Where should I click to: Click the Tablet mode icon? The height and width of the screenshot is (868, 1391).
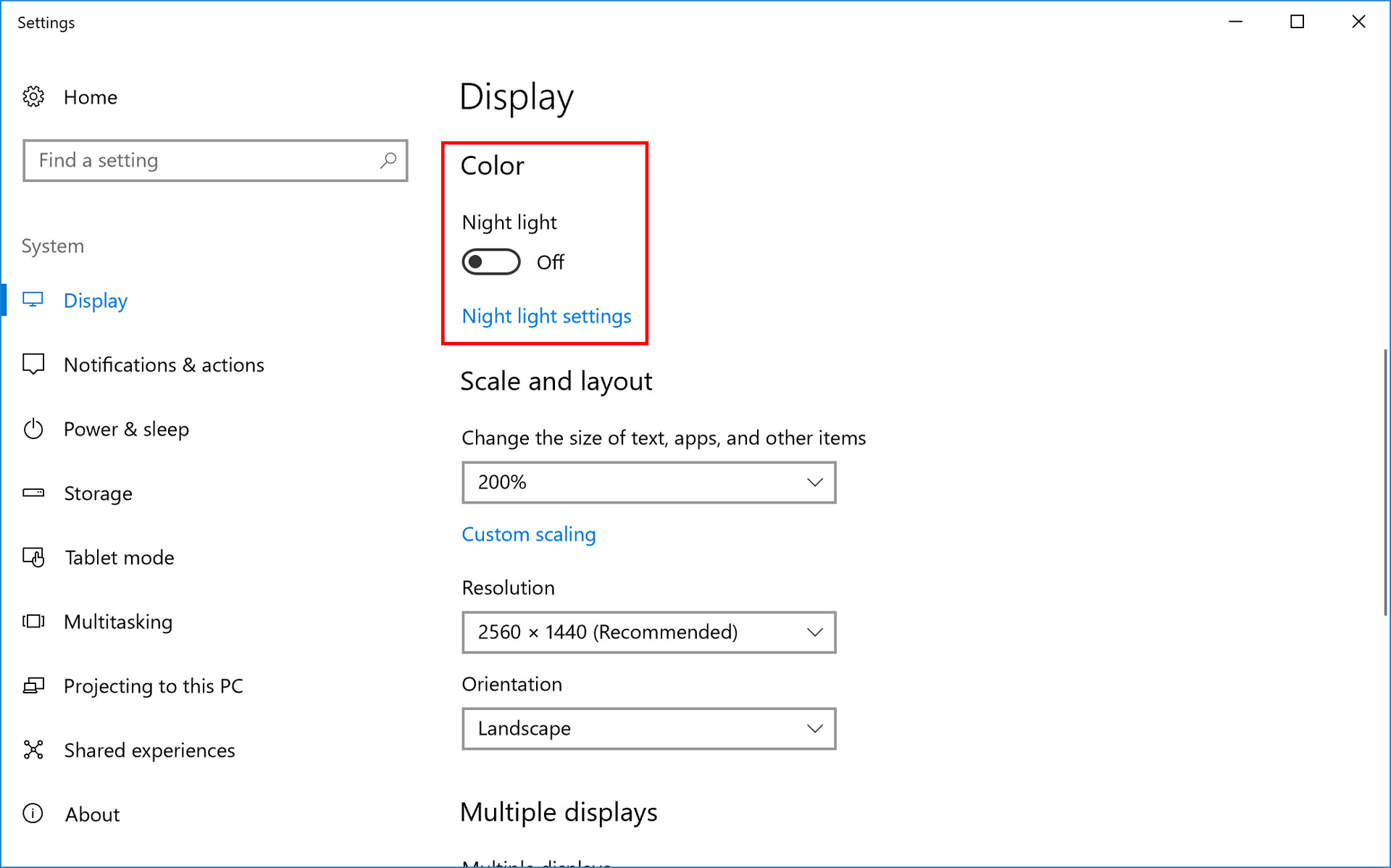(x=34, y=558)
